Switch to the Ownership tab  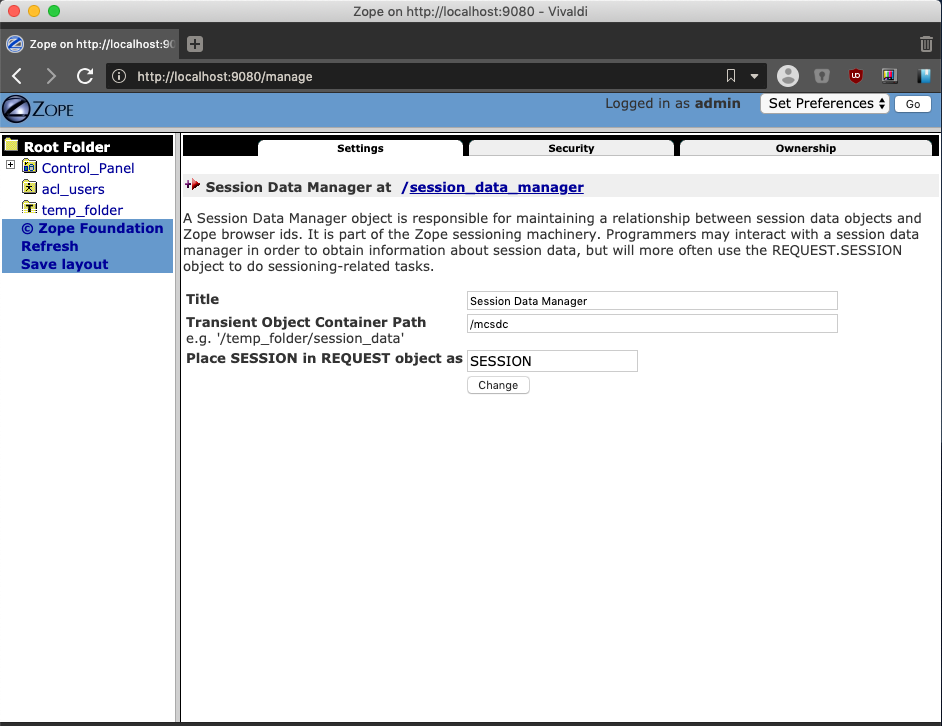point(805,148)
